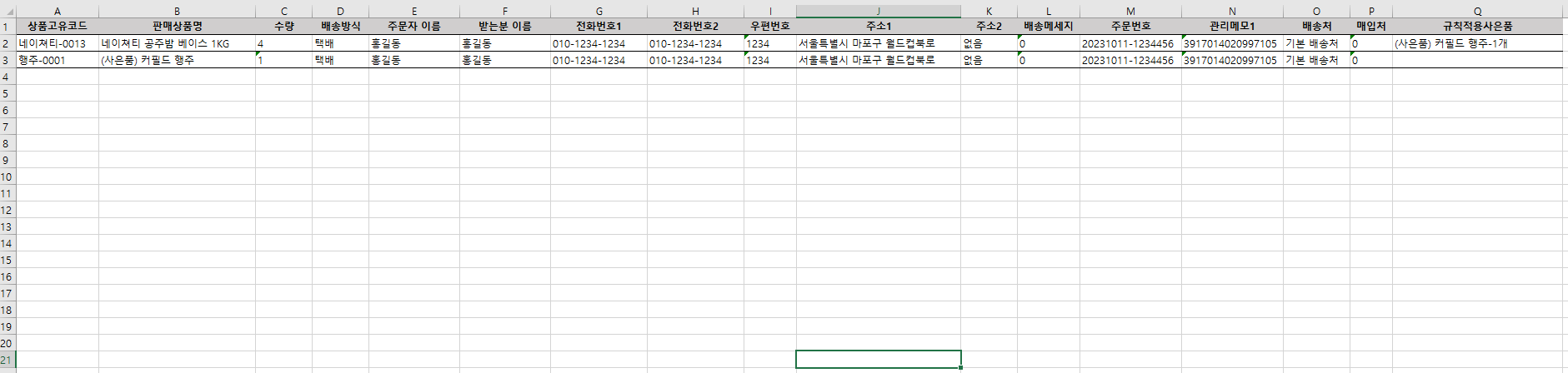The image size is (1568, 373).
Task: Select column M header
Action: (1130, 12)
